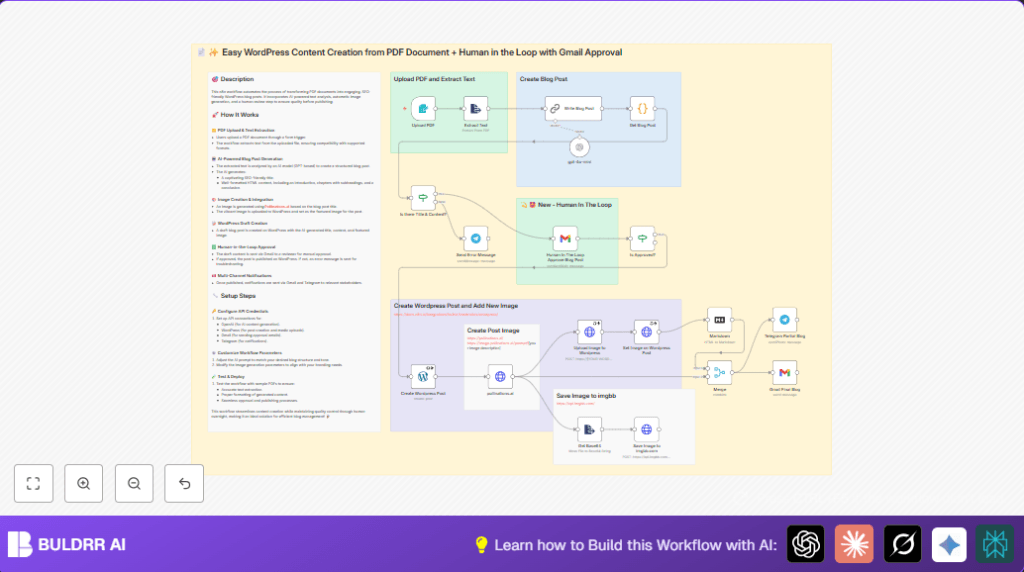
Task: Open the Save Image to imgbb URL link
Action: (x=575, y=405)
